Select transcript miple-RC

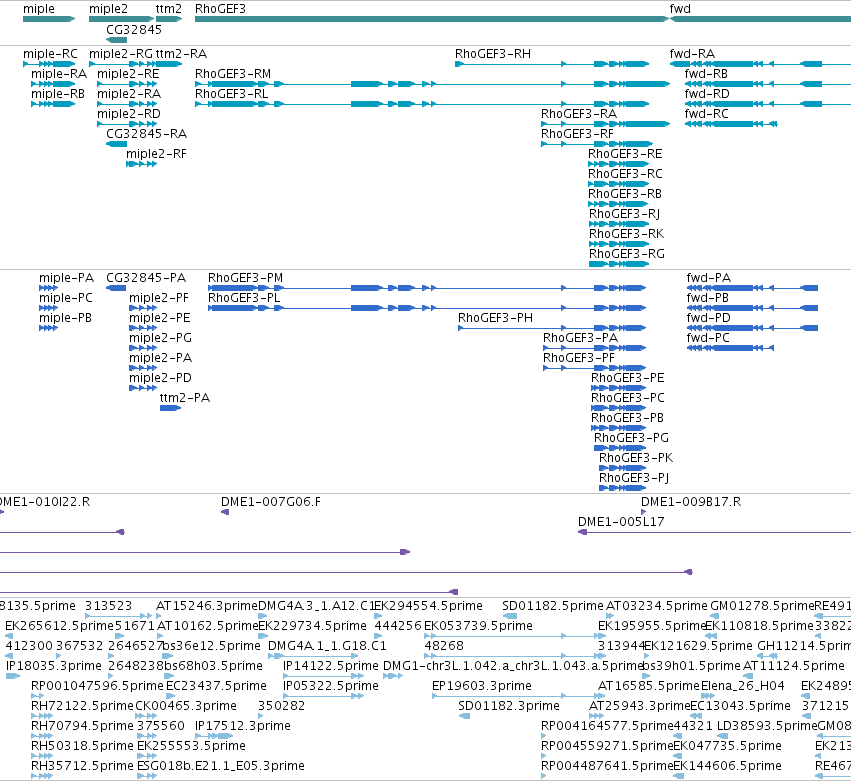point(49,64)
